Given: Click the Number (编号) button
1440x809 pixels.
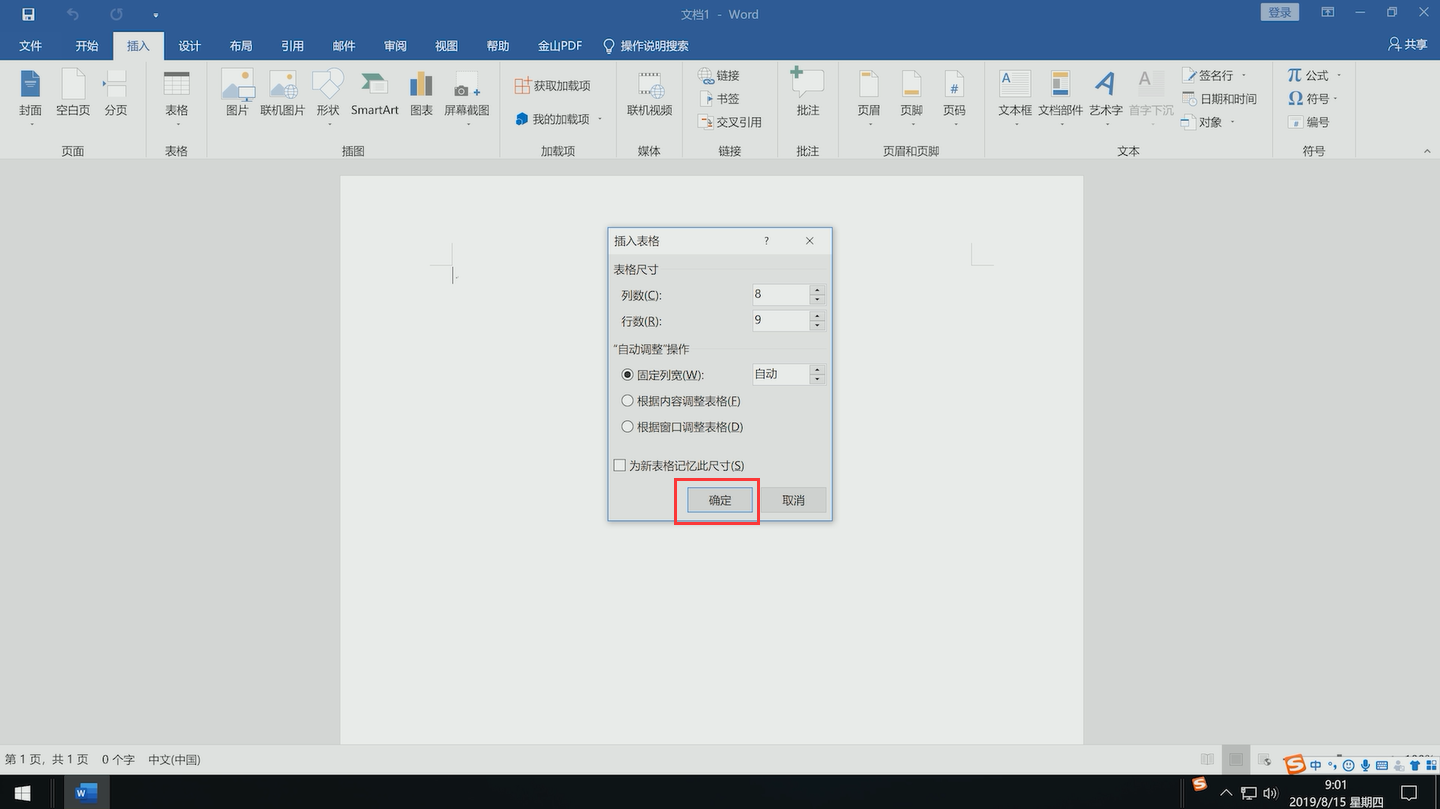Looking at the screenshot, I should tap(1308, 121).
